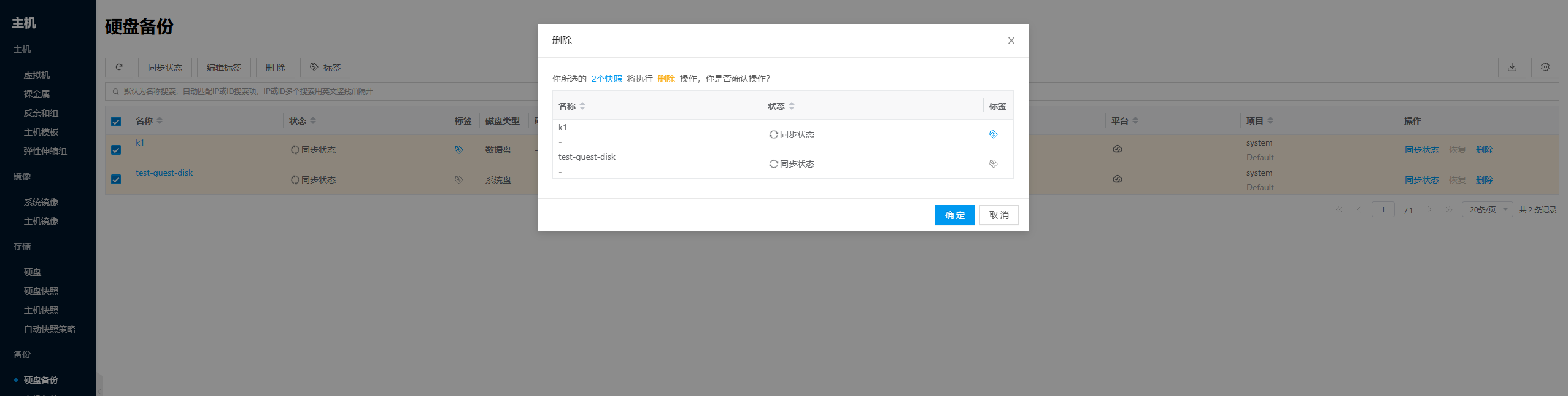Click 同步状态 action link in k1 row
Viewport: 1568px width, 396px height.
click(x=1422, y=150)
